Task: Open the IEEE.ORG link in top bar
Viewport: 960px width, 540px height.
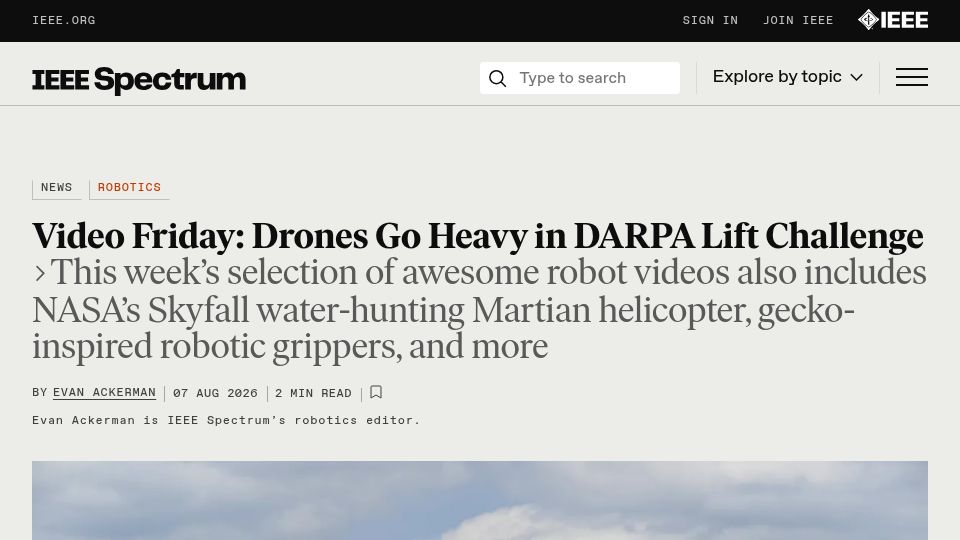Action: tap(64, 21)
